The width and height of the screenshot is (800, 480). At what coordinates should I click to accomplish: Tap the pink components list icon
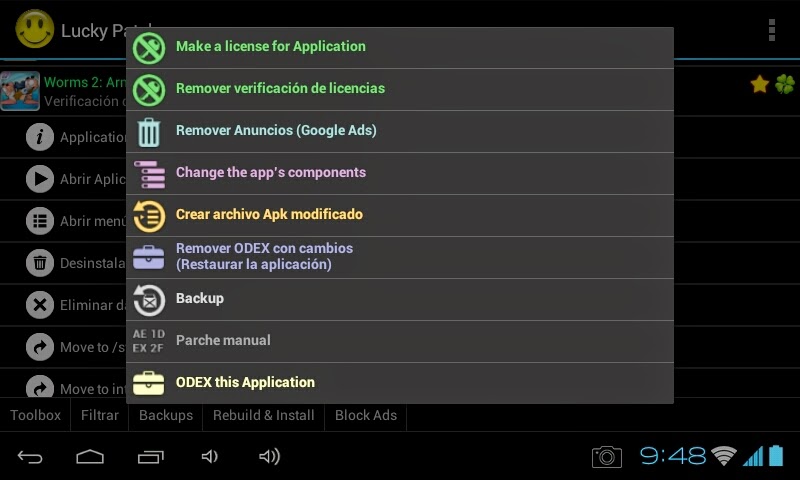[149, 174]
